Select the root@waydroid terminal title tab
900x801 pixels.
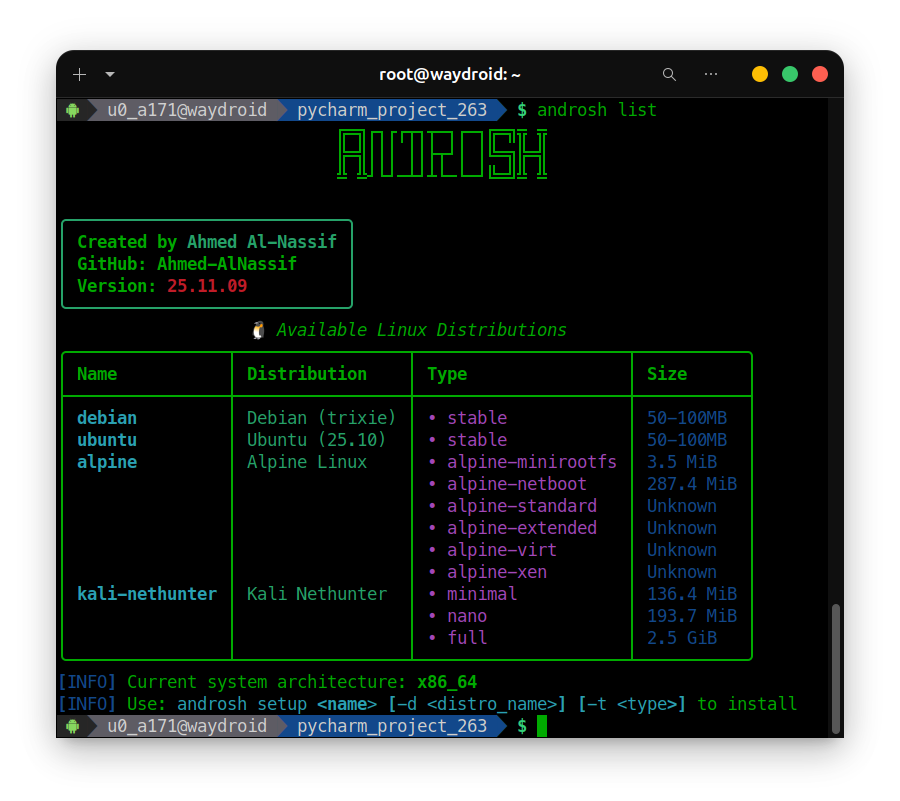pyautogui.click(x=449, y=74)
